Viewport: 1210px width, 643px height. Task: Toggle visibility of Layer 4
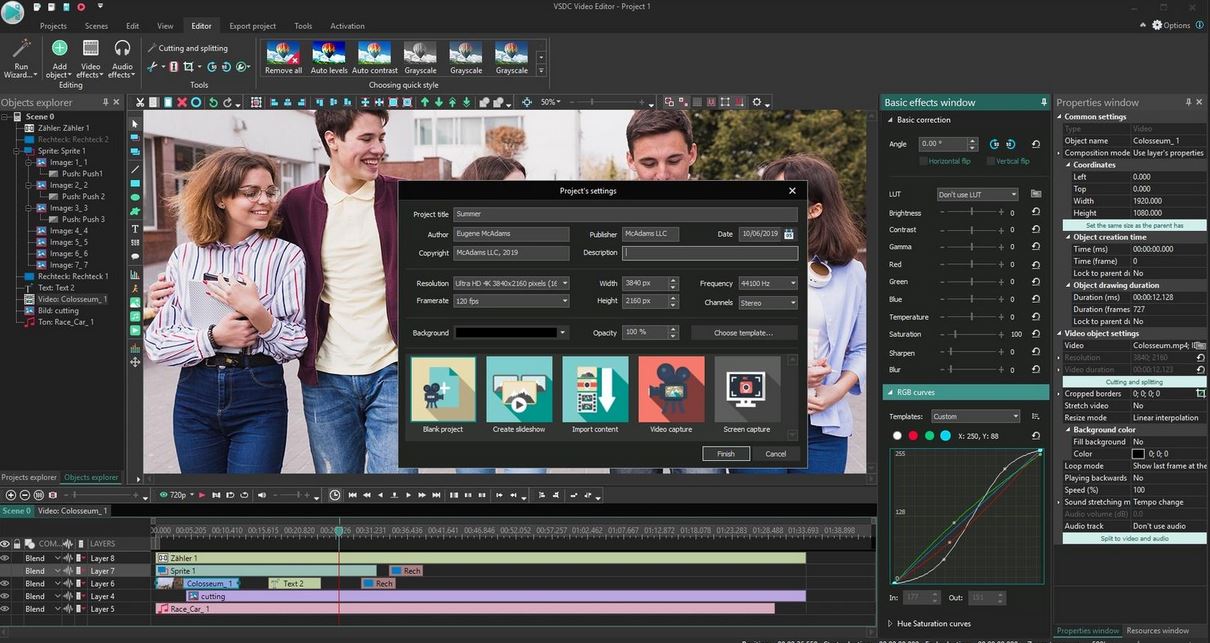pos(5,596)
